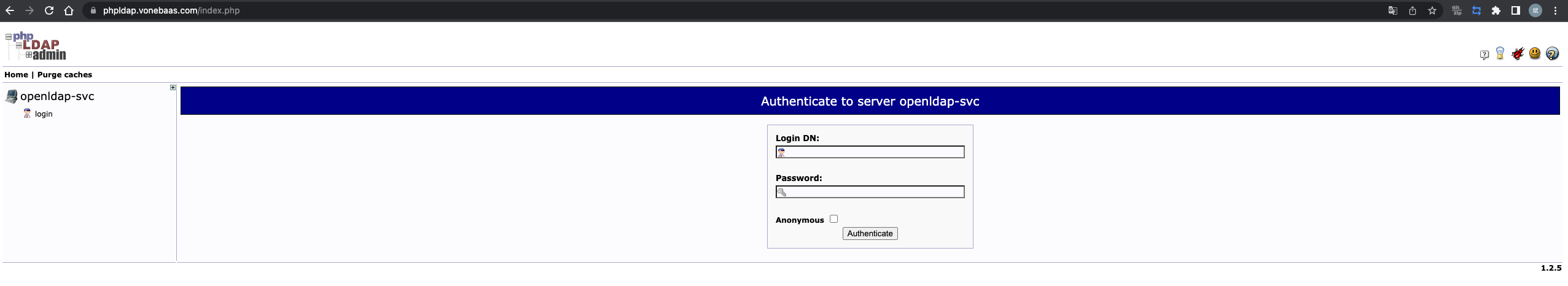Screen dimensions: 1568x286
Task: Open the GitZip extension icon
Action: [1456, 10]
